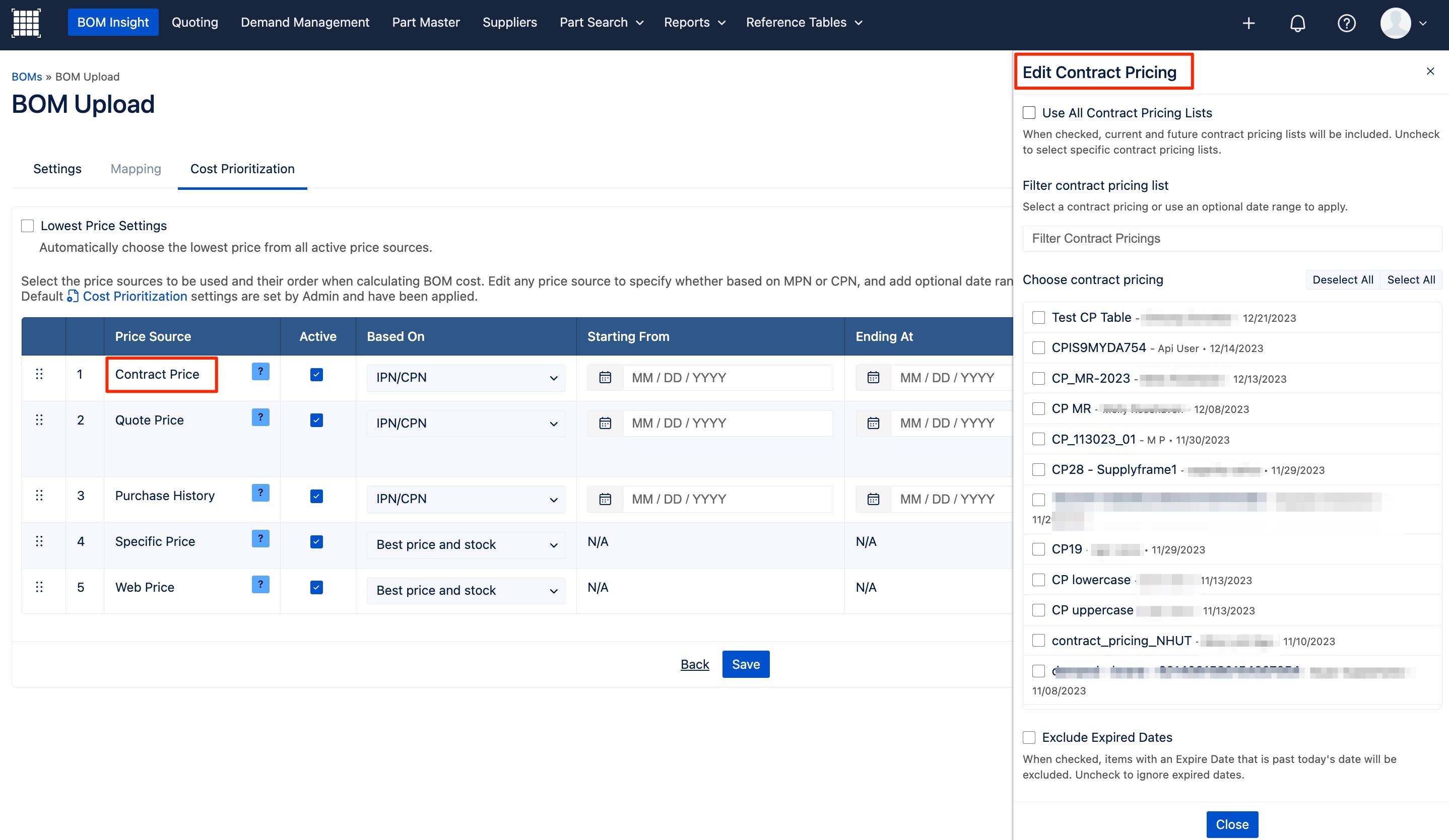This screenshot has width=1449, height=840.
Task: Check the CP28 - Supplyframe1 pricing list
Action: [1038, 469]
